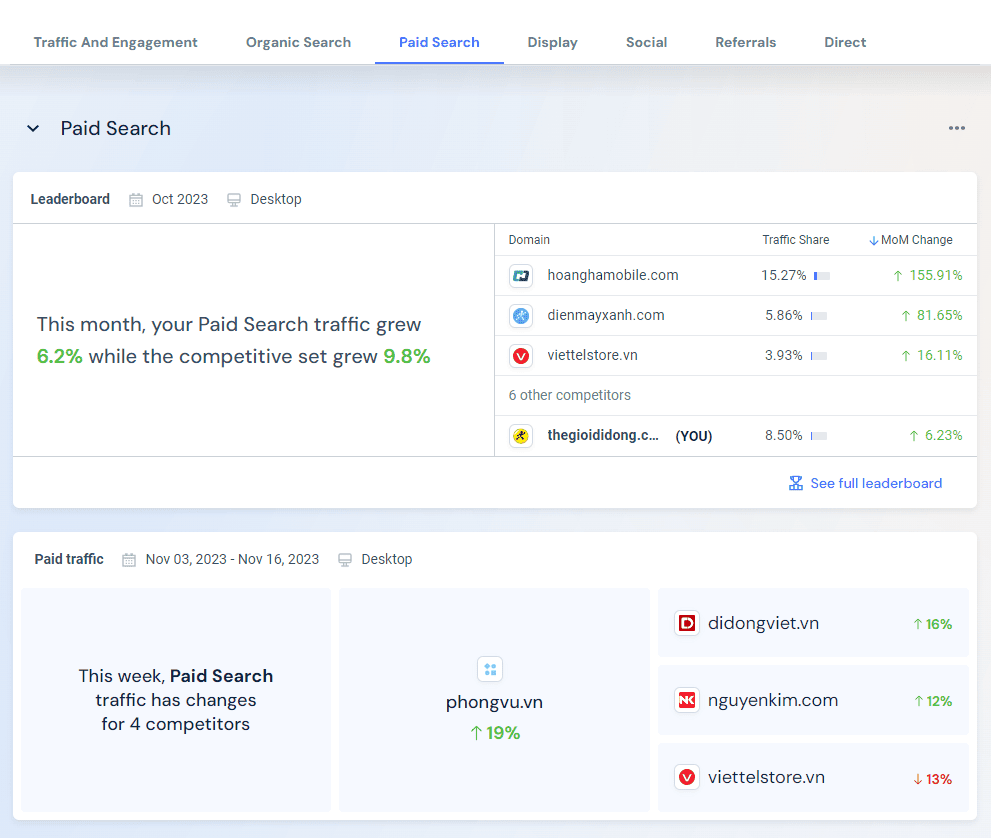Click the 155.91% MoM change value

[935, 276]
